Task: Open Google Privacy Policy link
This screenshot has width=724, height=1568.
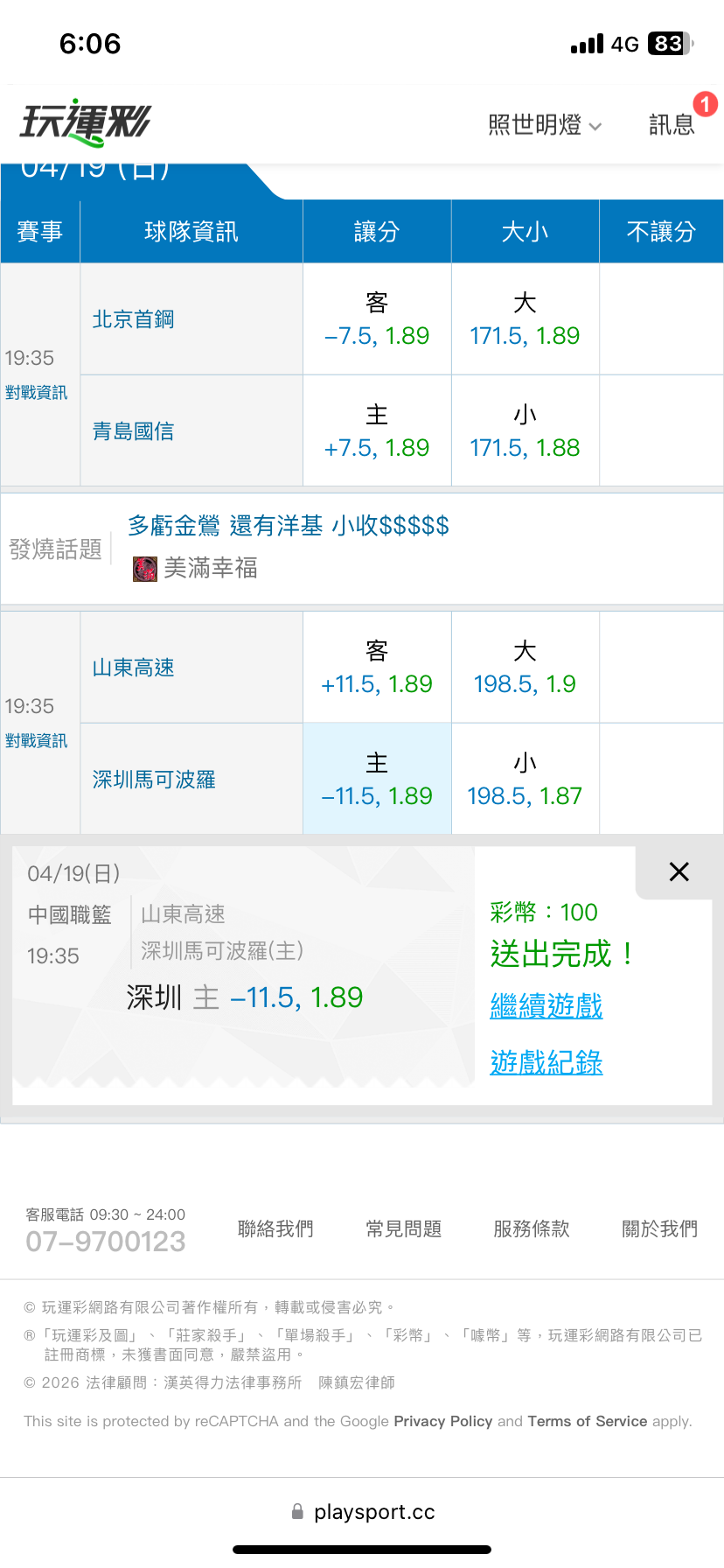Action: pos(442,1421)
